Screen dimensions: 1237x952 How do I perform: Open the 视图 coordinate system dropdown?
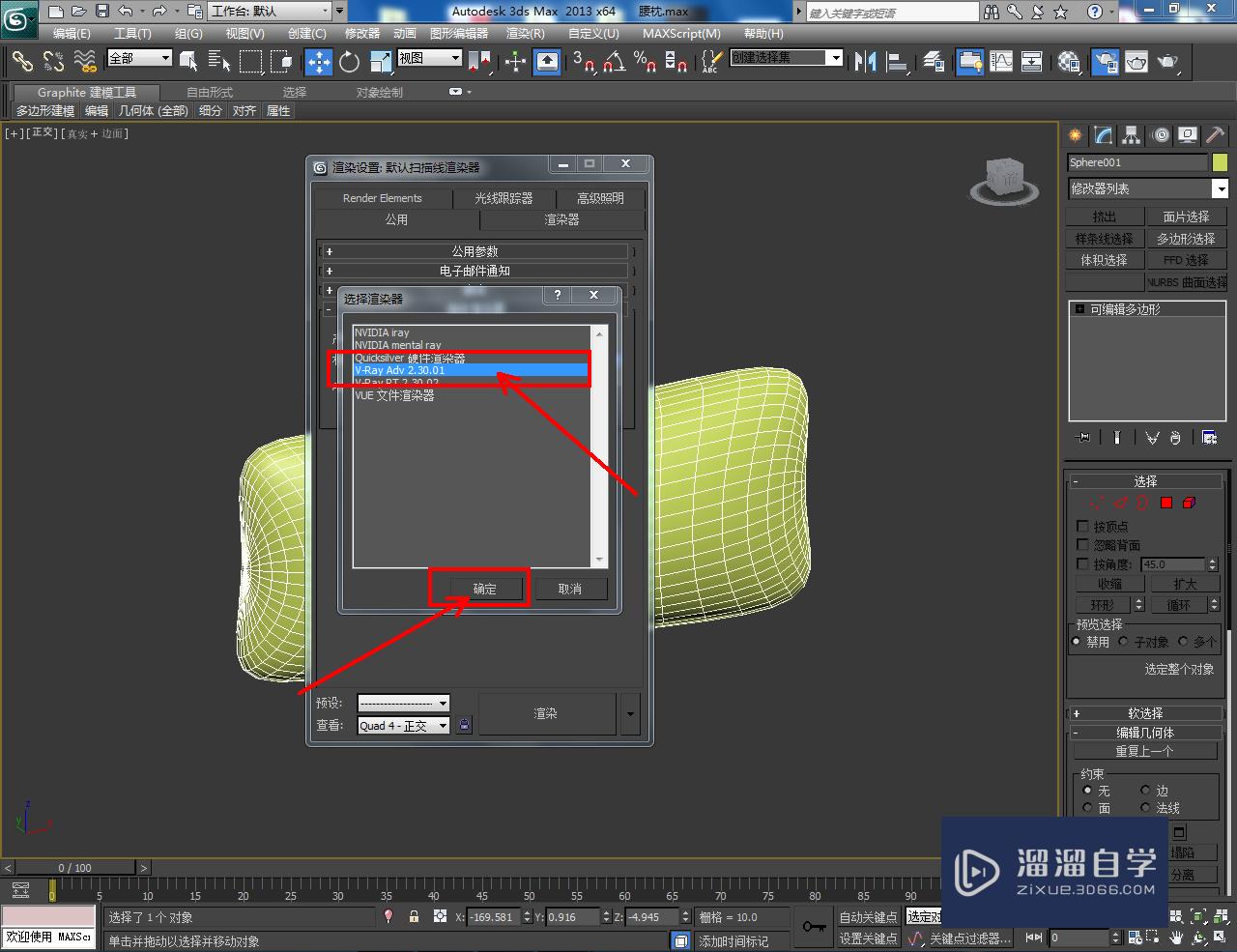tap(430, 58)
